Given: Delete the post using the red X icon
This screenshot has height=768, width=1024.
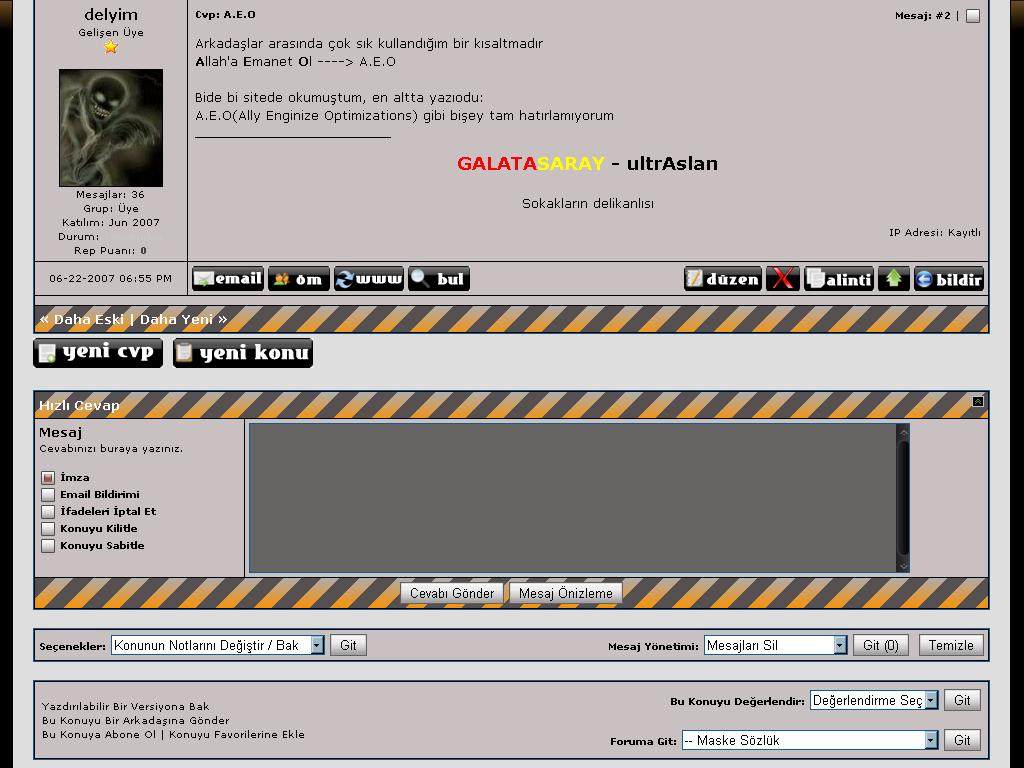Looking at the screenshot, I should click(x=783, y=279).
